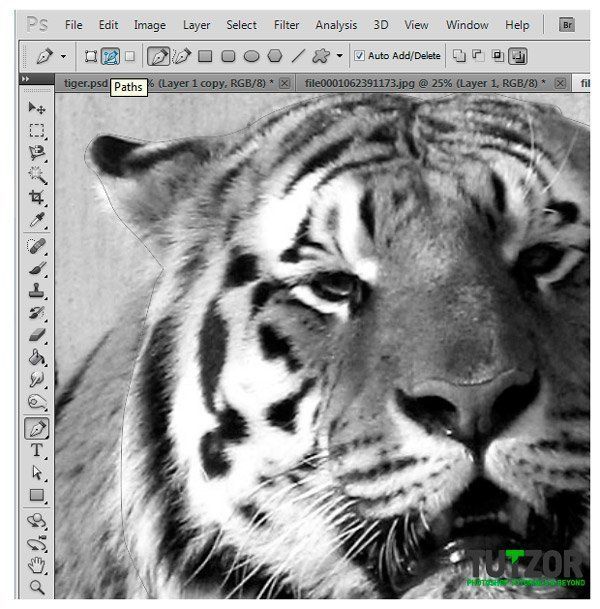Select the Smudge tool in toolbox
600x609 pixels.
click(37, 379)
